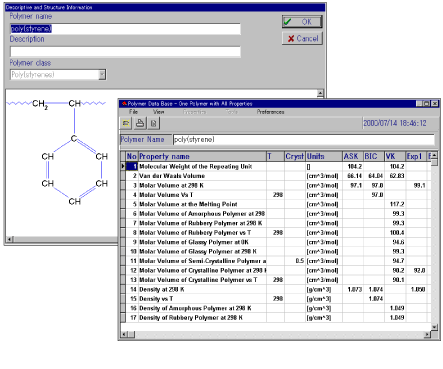Image resolution: width=443 pixels, height=369 pixels.
Task: Click the disabled Tools menu
Action: (231, 112)
